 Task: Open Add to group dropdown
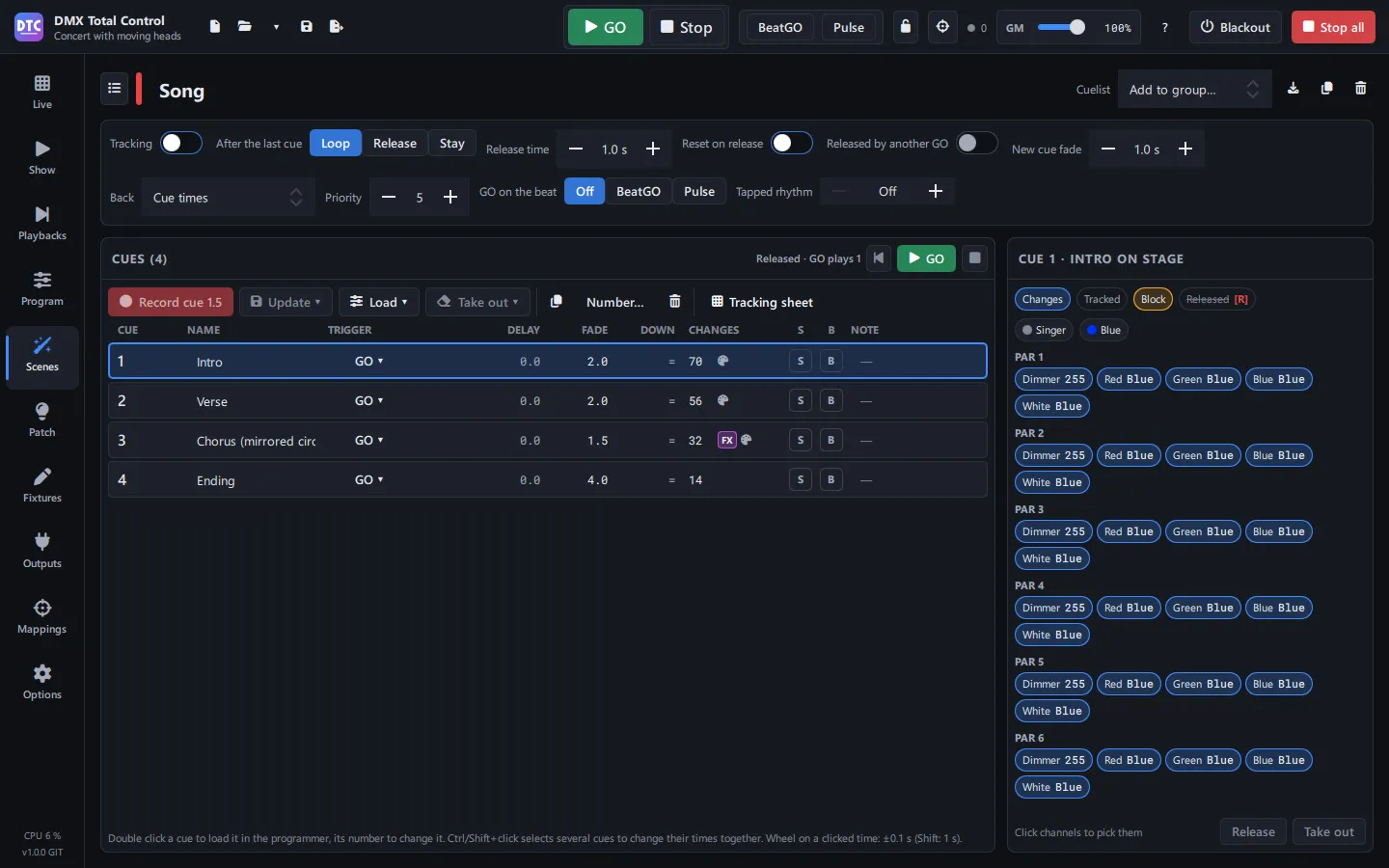click(1194, 90)
